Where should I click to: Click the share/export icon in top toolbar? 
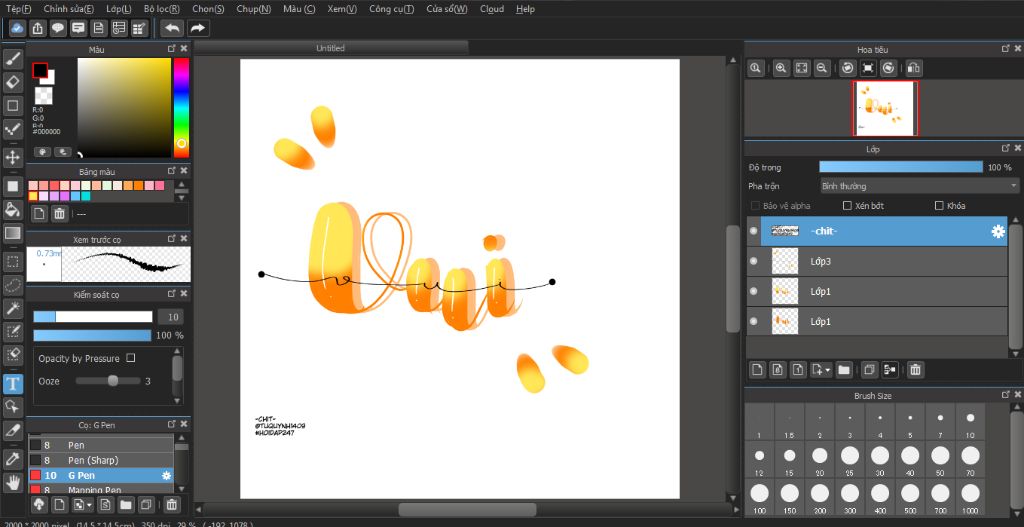(x=38, y=28)
